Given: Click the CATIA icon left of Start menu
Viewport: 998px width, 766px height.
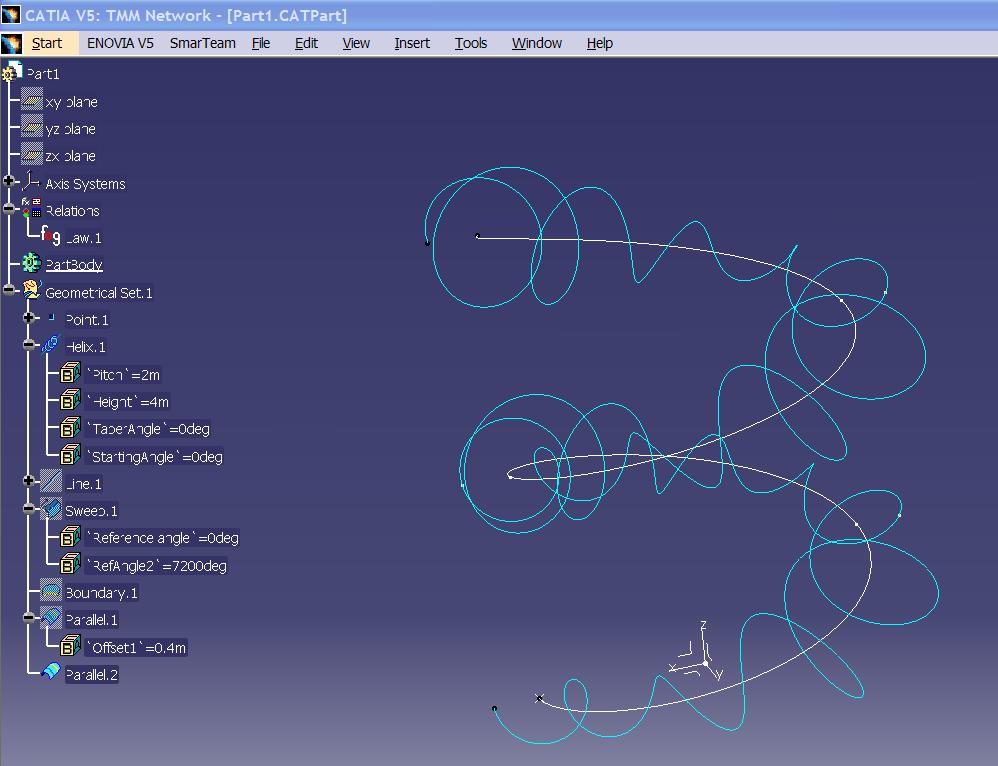Looking at the screenshot, I should (x=11, y=43).
